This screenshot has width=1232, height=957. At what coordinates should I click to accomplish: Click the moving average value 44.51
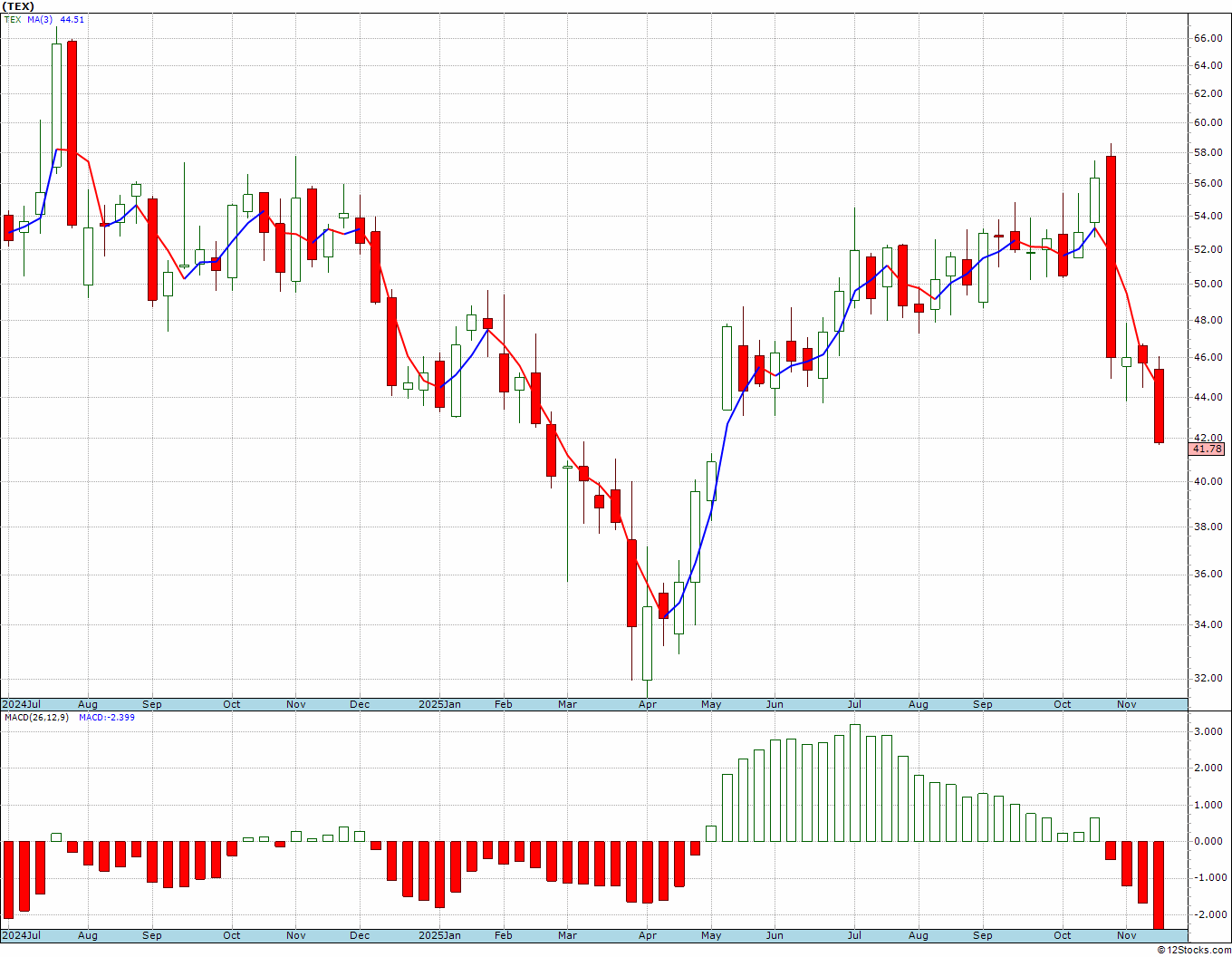point(72,19)
